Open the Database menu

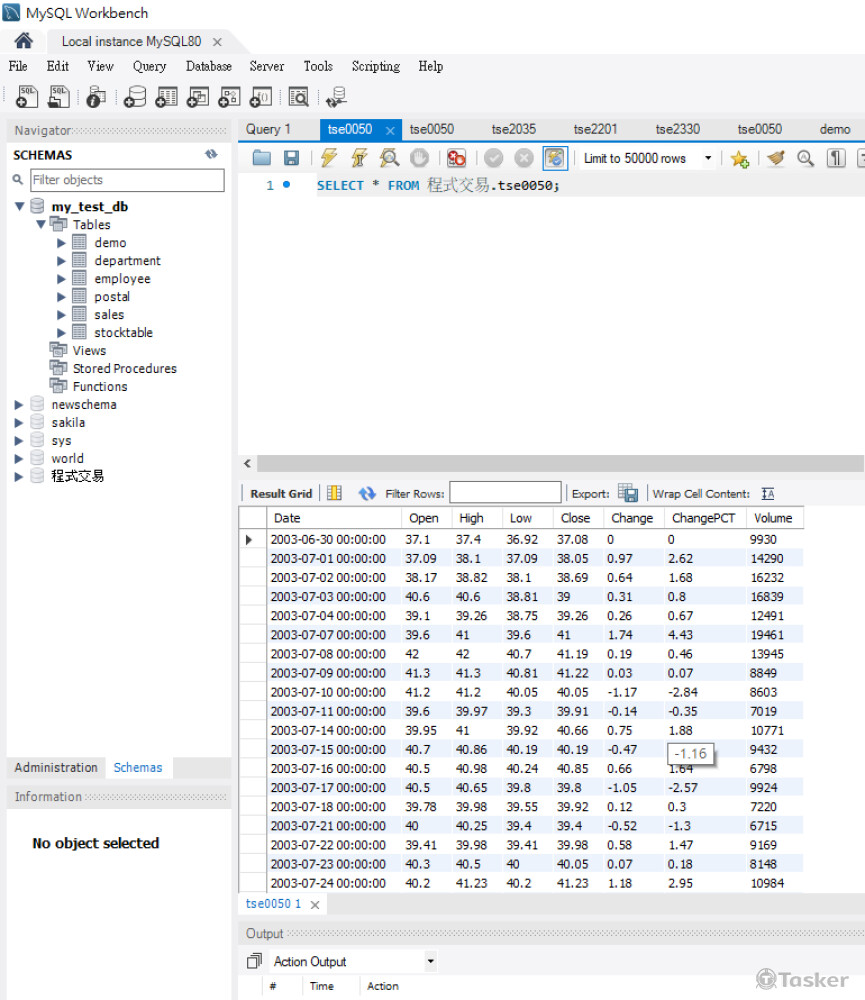(x=208, y=66)
